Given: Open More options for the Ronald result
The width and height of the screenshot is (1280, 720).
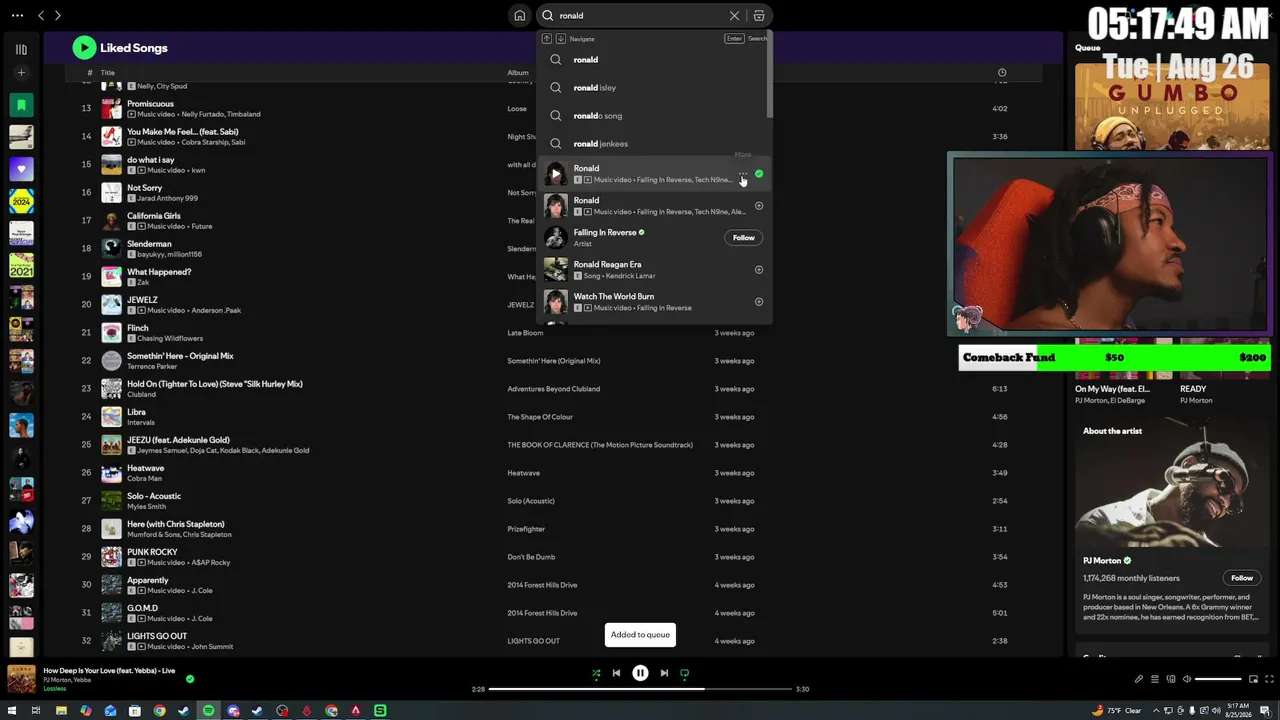Looking at the screenshot, I should click(743, 174).
